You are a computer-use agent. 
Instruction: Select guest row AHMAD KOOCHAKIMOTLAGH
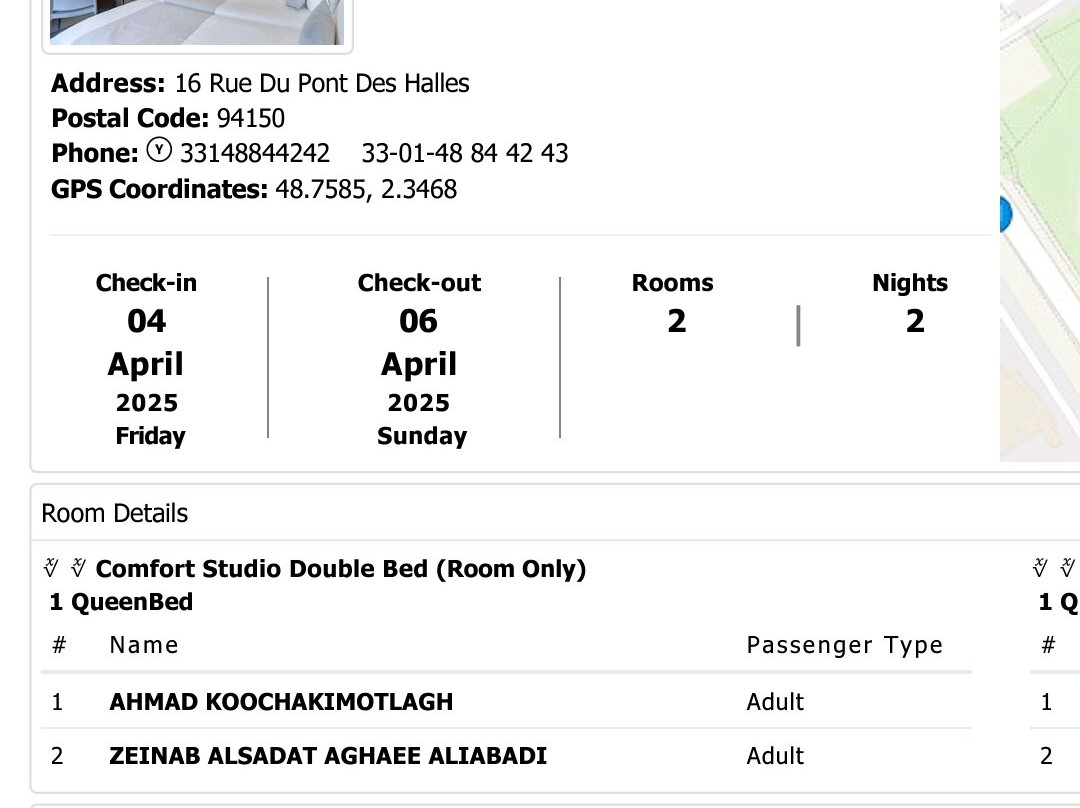tap(281, 702)
